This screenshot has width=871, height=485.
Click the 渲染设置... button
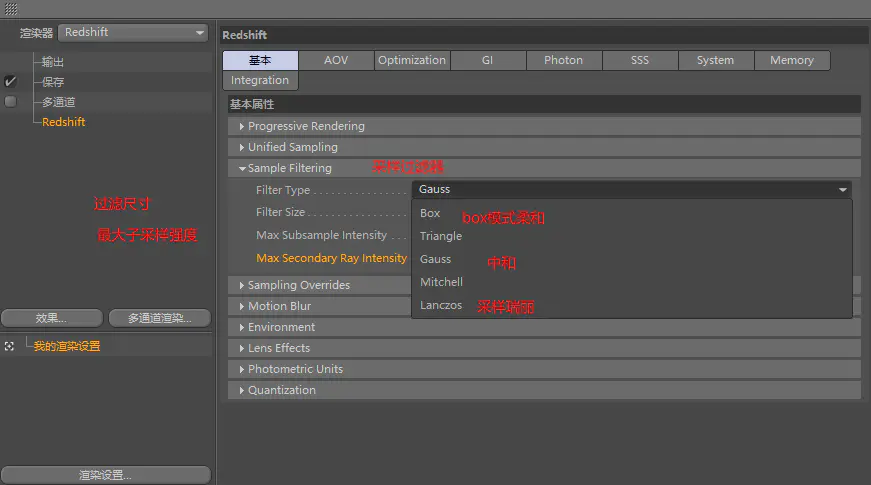pos(106,475)
